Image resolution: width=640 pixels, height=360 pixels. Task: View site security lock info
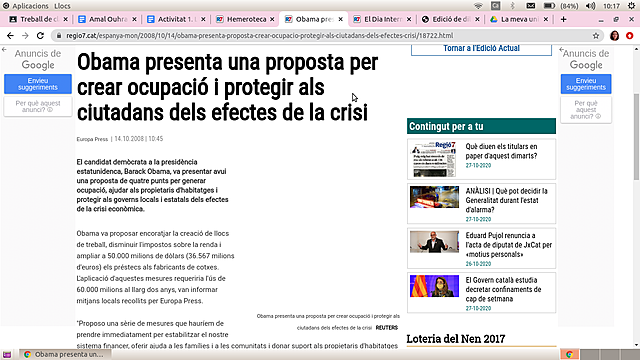59,36
